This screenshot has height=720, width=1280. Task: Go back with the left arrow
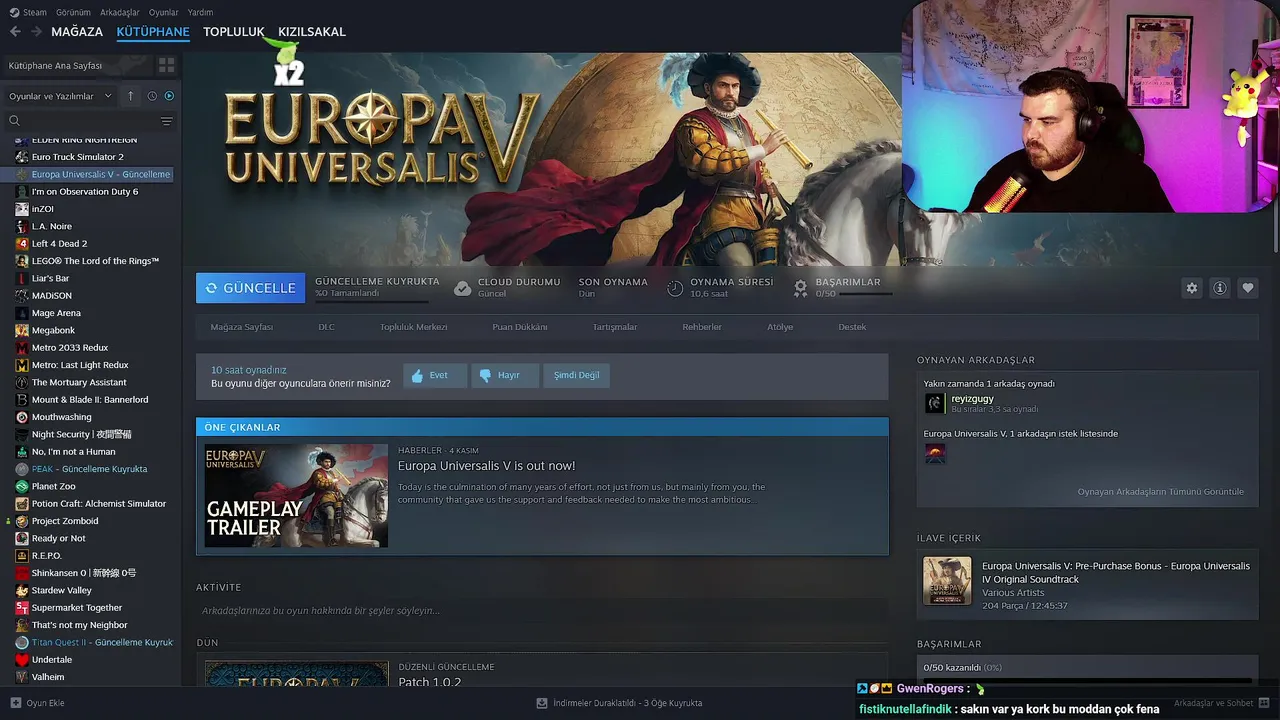click(15, 32)
